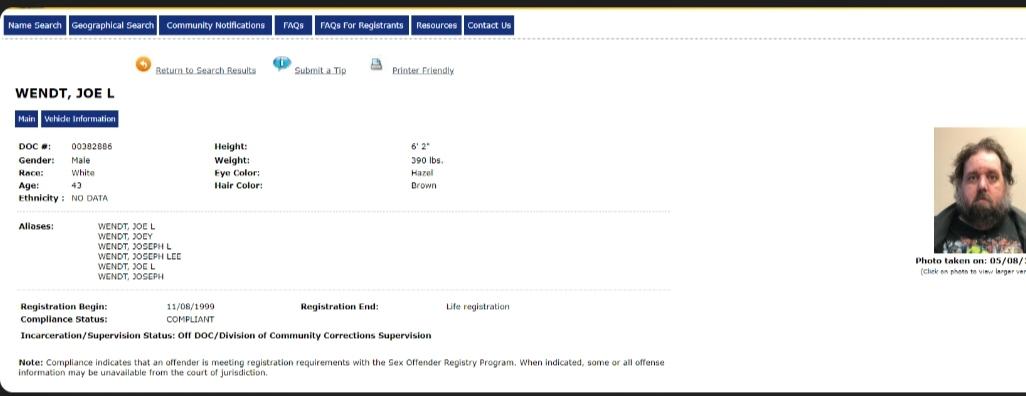Open the Resources menu item
The height and width of the screenshot is (396, 1026).
point(436,26)
